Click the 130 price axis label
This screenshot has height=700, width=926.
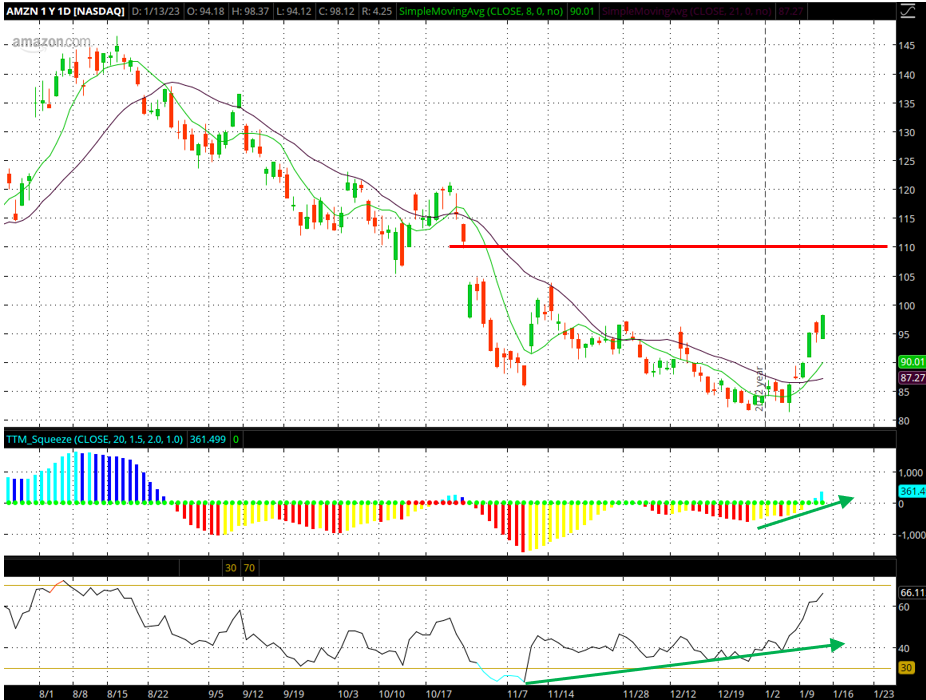click(907, 132)
